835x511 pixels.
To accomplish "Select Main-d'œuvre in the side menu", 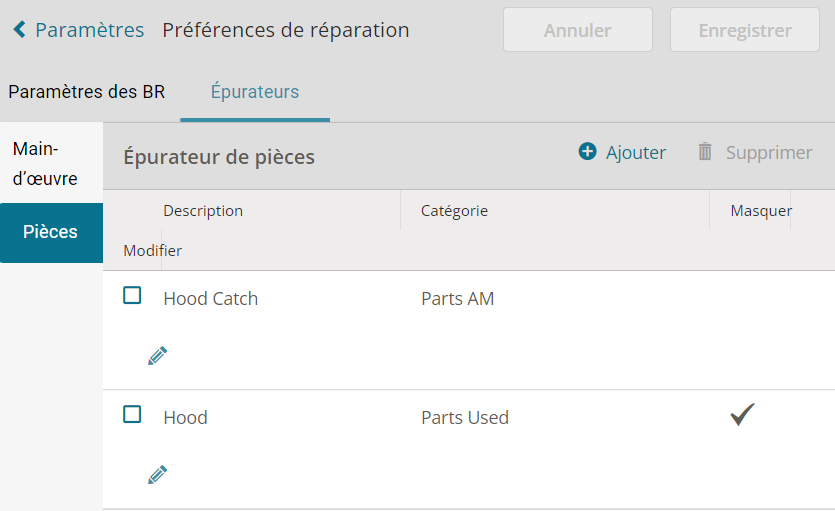I will tap(45, 163).
